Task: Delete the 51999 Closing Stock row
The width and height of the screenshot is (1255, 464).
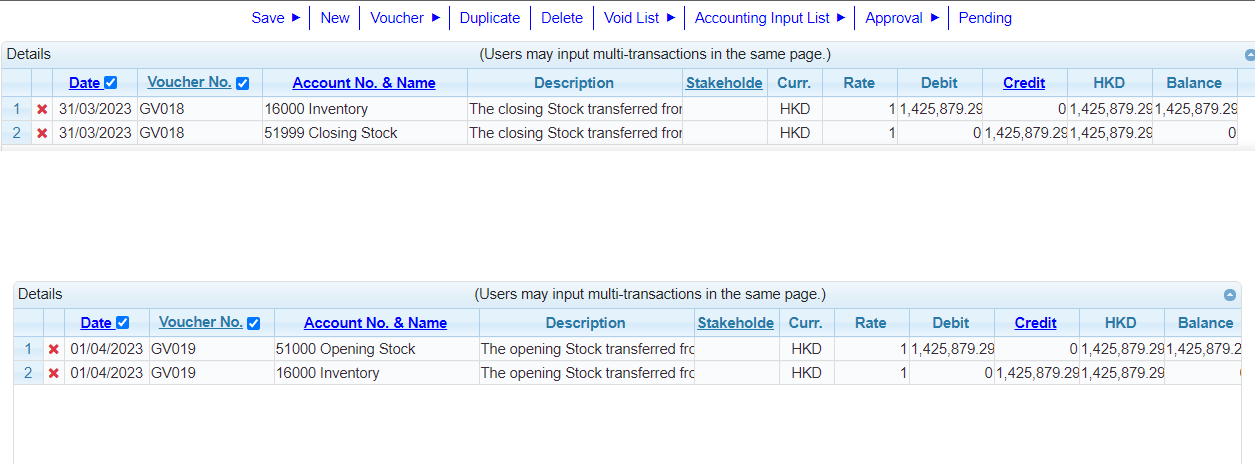Action: click(x=42, y=133)
